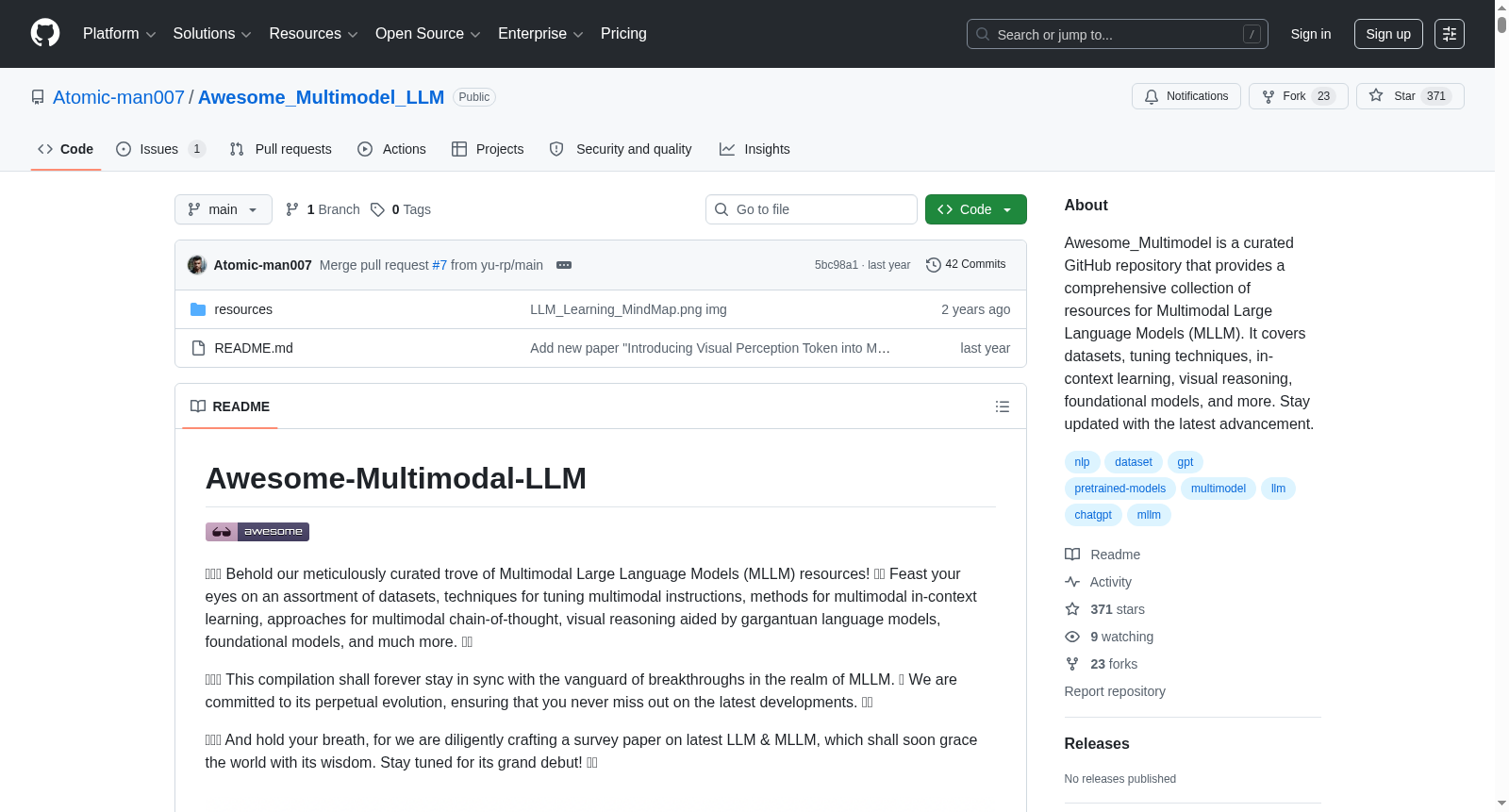Image resolution: width=1509 pixels, height=812 pixels.
Task: Open the Atomic-man007 owner profile link
Action: coord(119,97)
